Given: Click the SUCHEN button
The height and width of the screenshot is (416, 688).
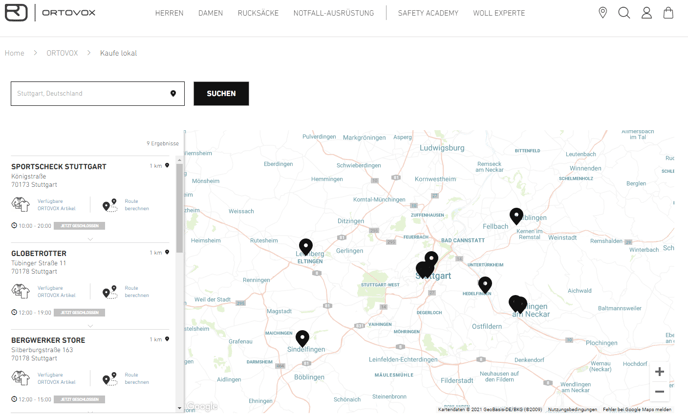Looking at the screenshot, I should pos(221,93).
